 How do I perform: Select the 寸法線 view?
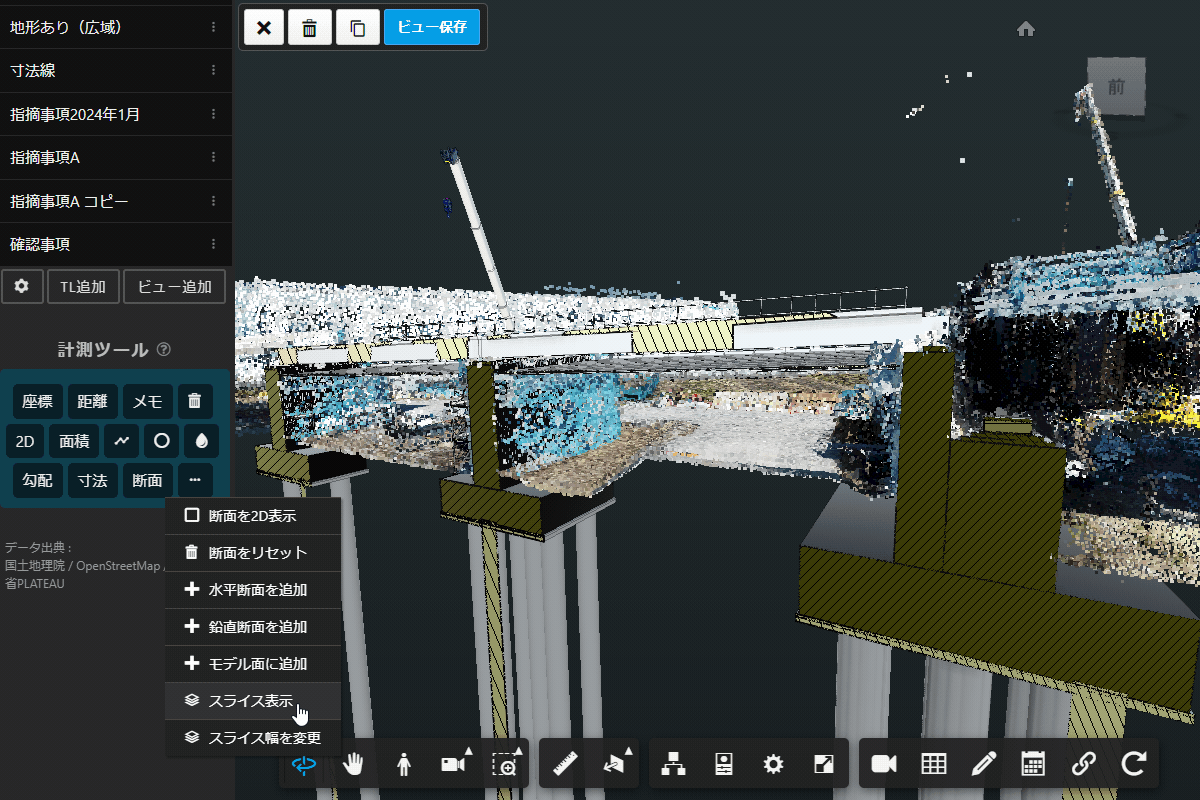[x=116, y=71]
